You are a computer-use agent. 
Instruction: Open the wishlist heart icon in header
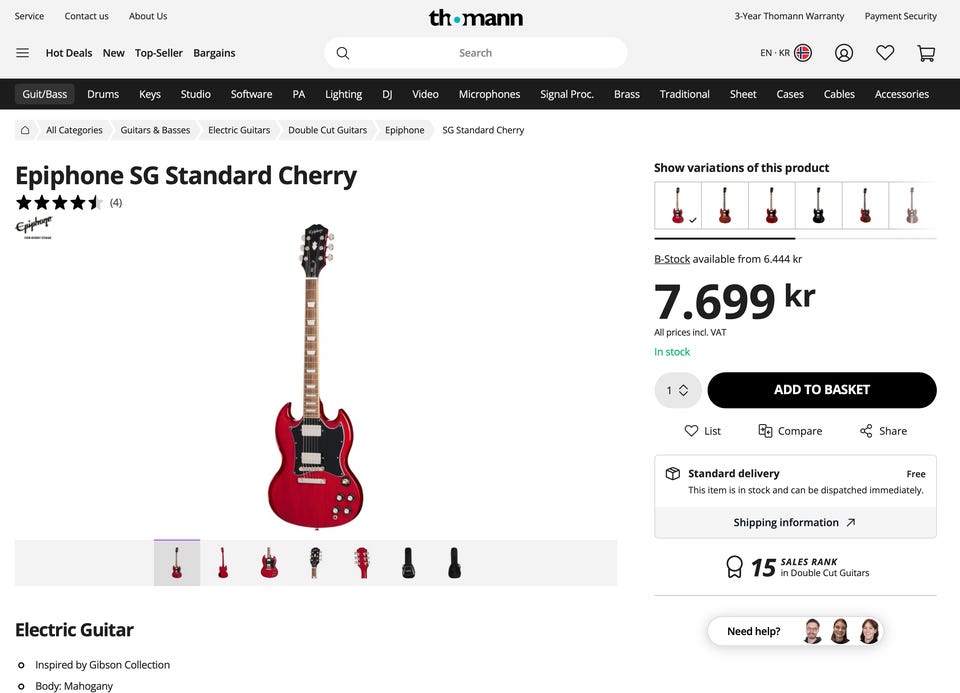coord(885,53)
